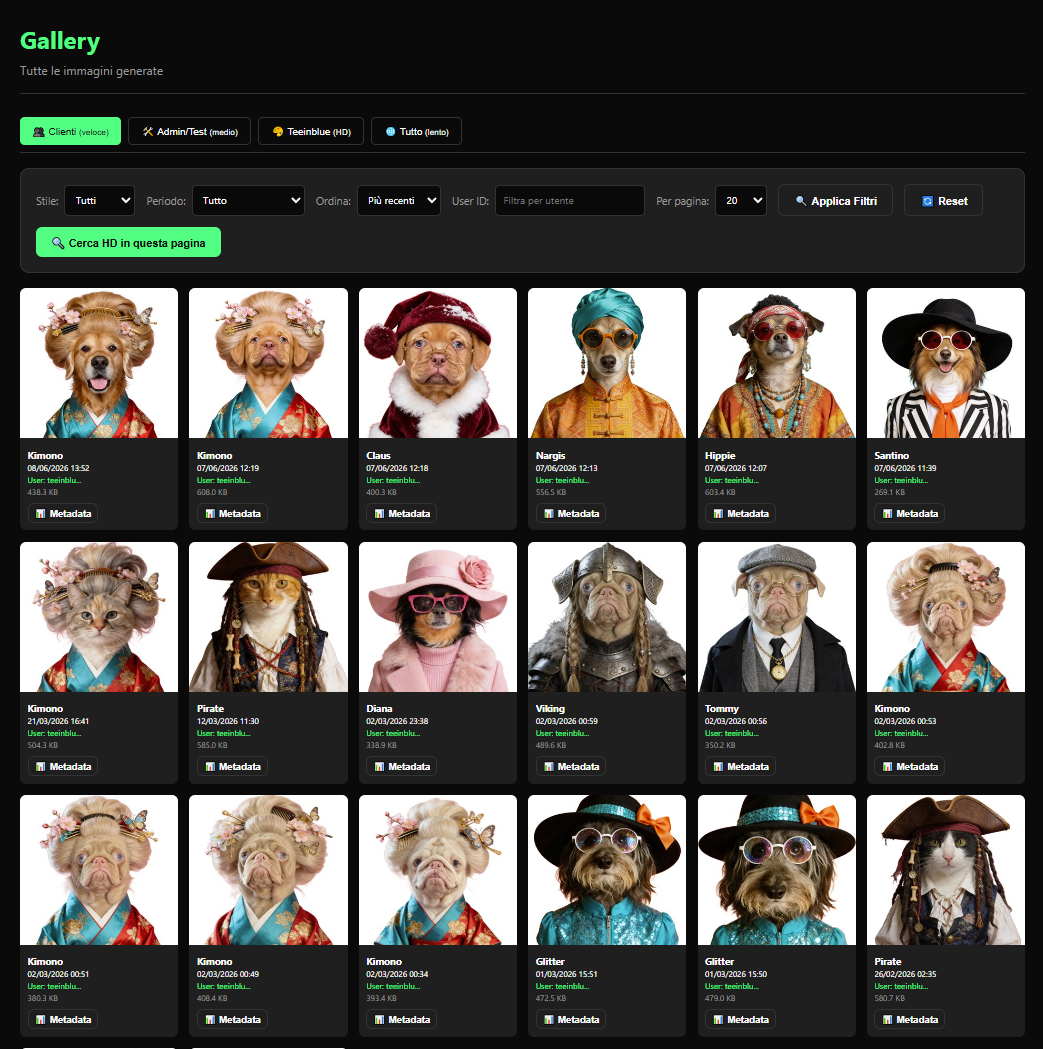Open the Hippie dog thumbnail
This screenshot has height=1049, width=1043.
(777, 363)
